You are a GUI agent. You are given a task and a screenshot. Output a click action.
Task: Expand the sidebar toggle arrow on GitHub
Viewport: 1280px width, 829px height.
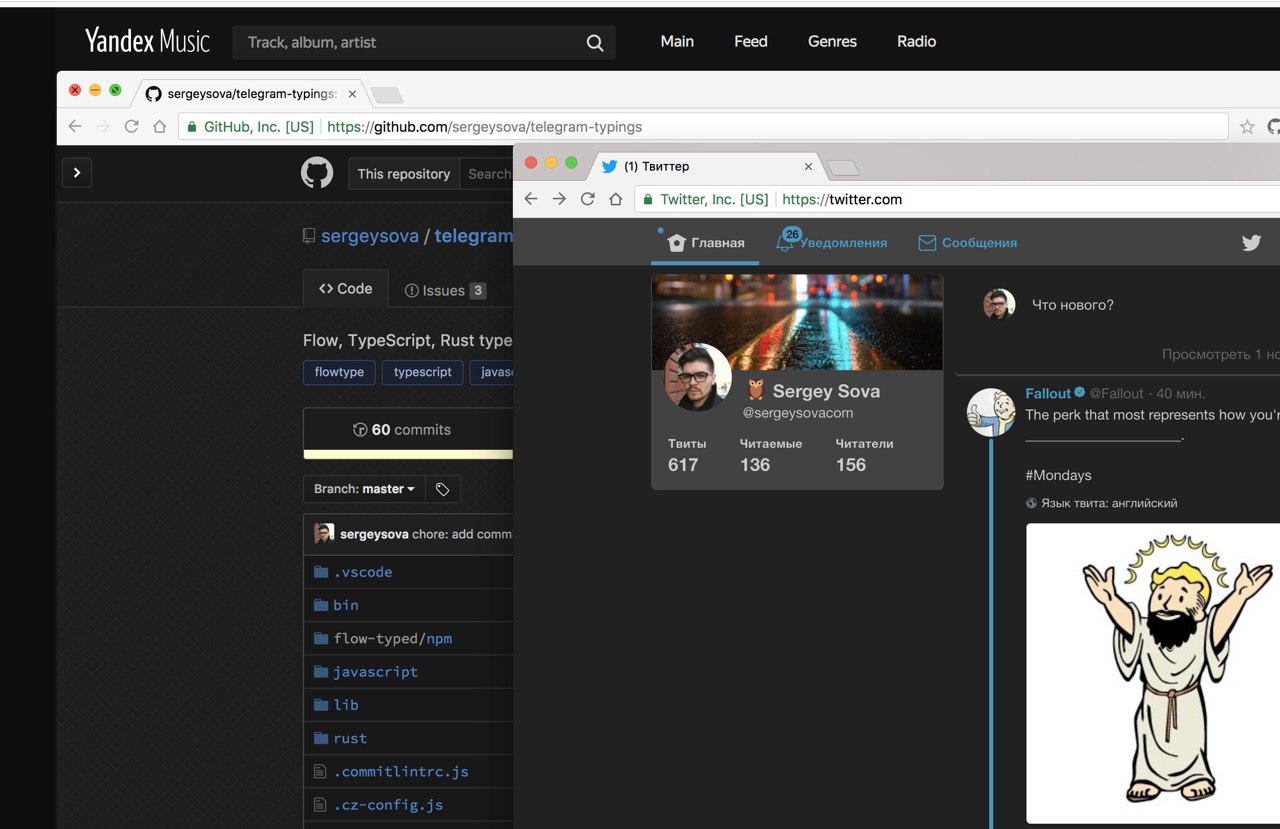click(x=77, y=173)
